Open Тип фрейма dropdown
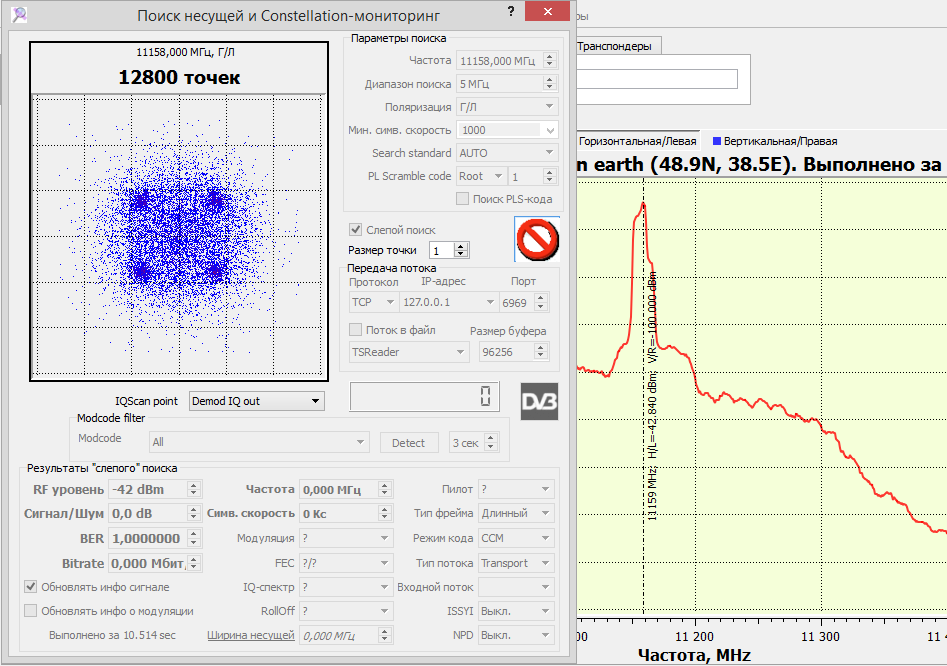The height and width of the screenshot is (666, 947). coord(516,513)
